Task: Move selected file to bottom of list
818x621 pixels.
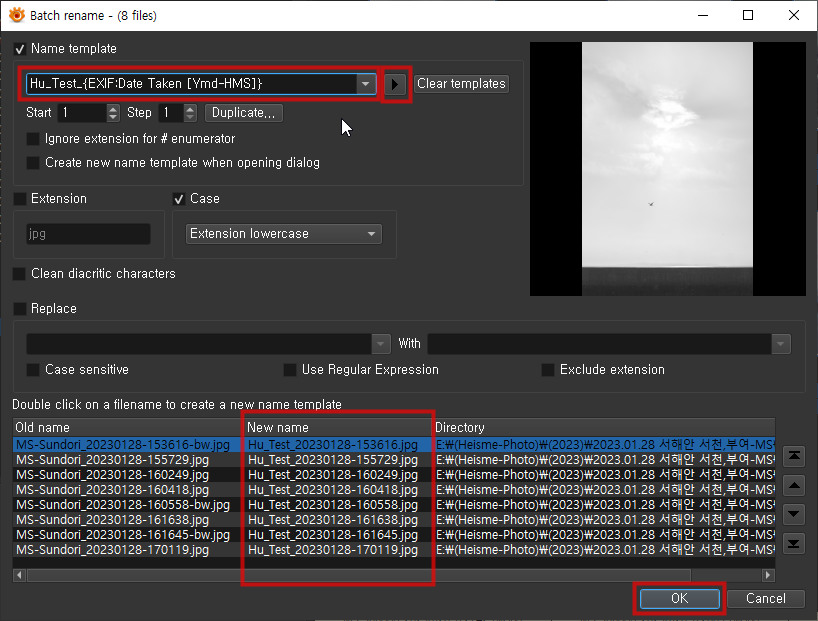Action: pyautogui.click(x=792, y=544)
